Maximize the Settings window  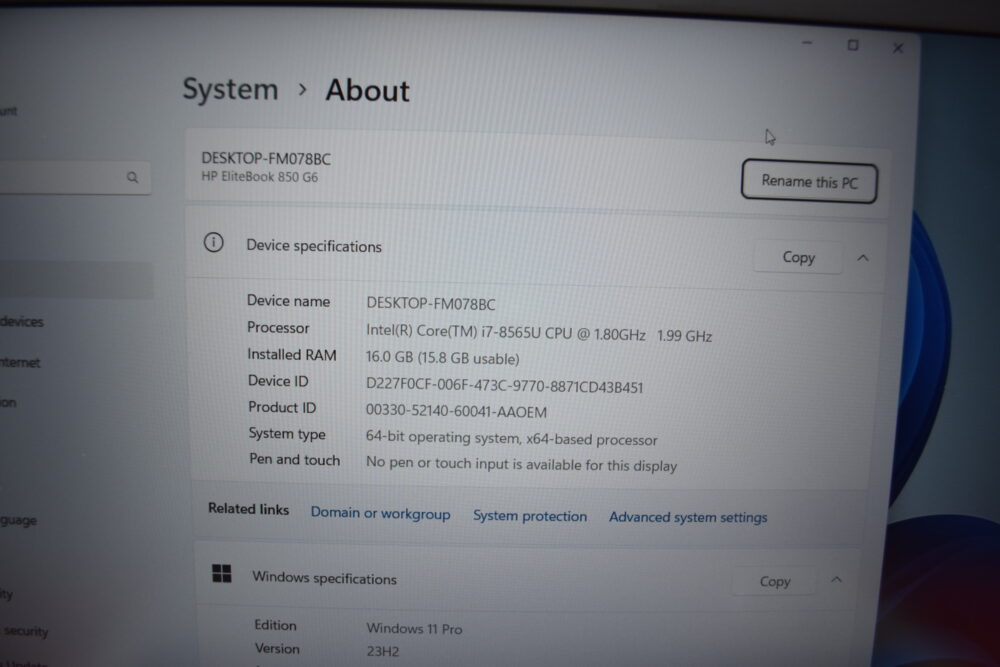[x=853, y=45]
